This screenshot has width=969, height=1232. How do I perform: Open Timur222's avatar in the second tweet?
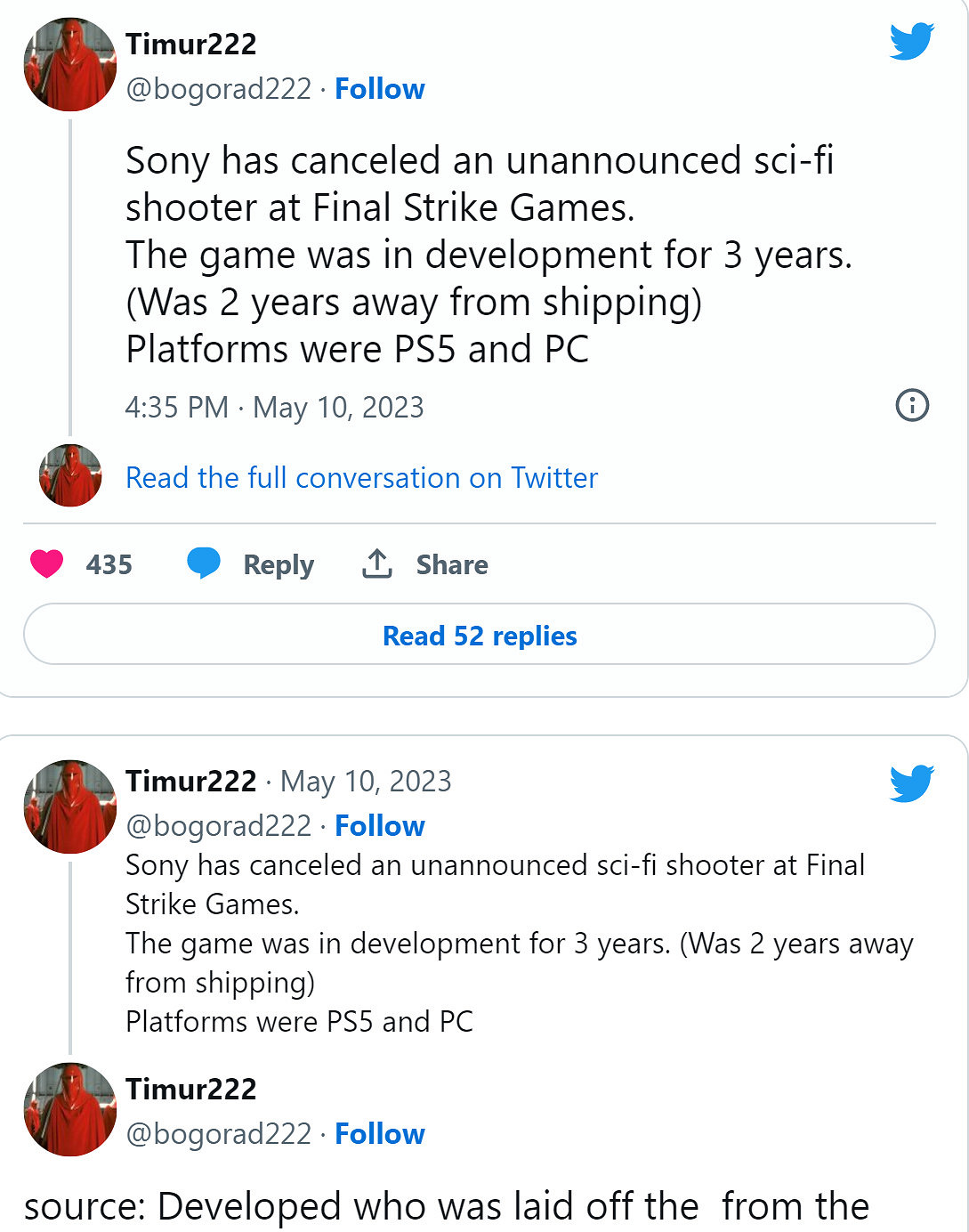coord(69,802)
